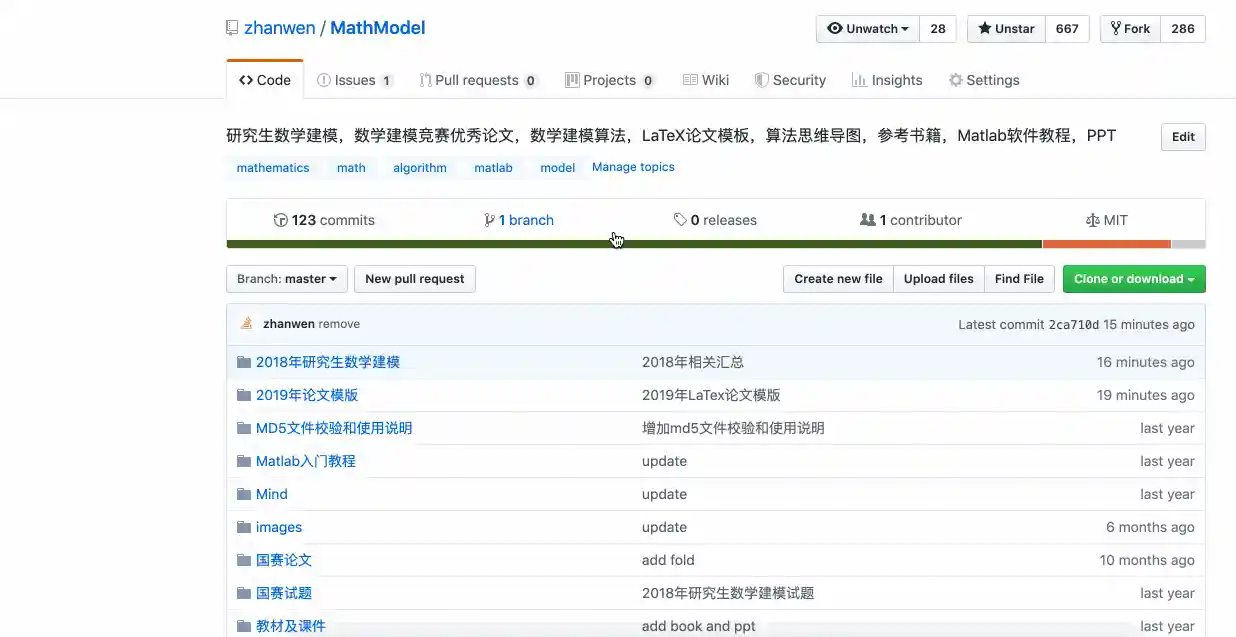Open the 2019年论文模版 folder
The width and height of the screenshot is (1236, 637).
coord(307,395)
